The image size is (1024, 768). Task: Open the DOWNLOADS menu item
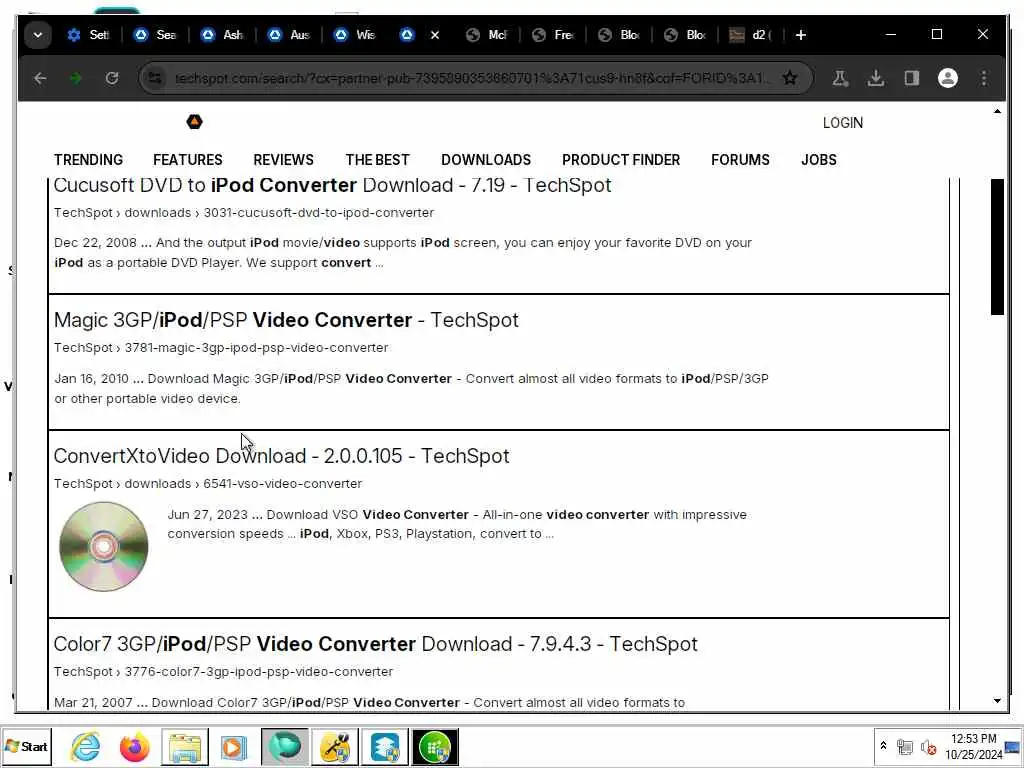click(x=486, y=160)
